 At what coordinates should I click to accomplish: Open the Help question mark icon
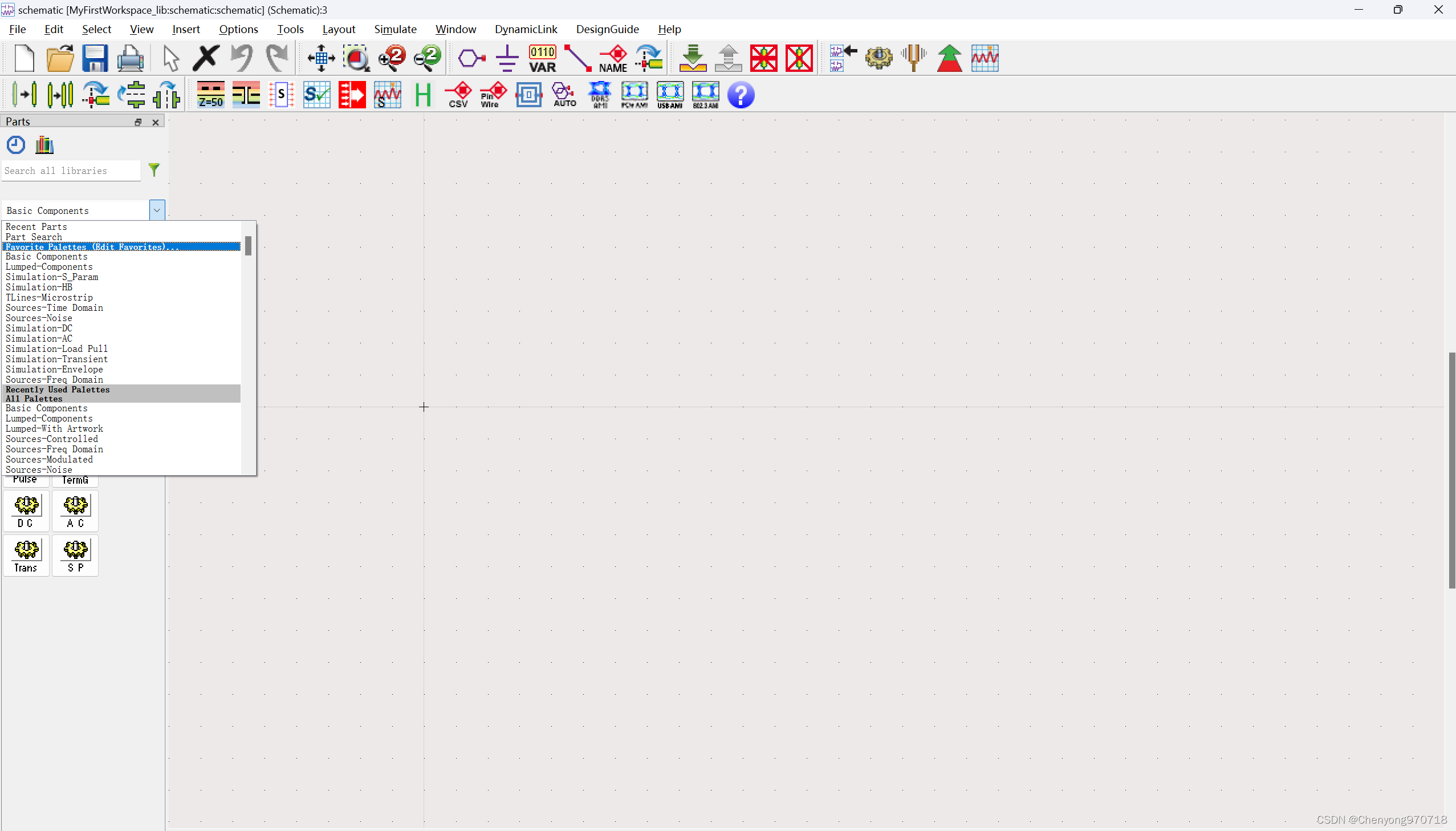740,95
